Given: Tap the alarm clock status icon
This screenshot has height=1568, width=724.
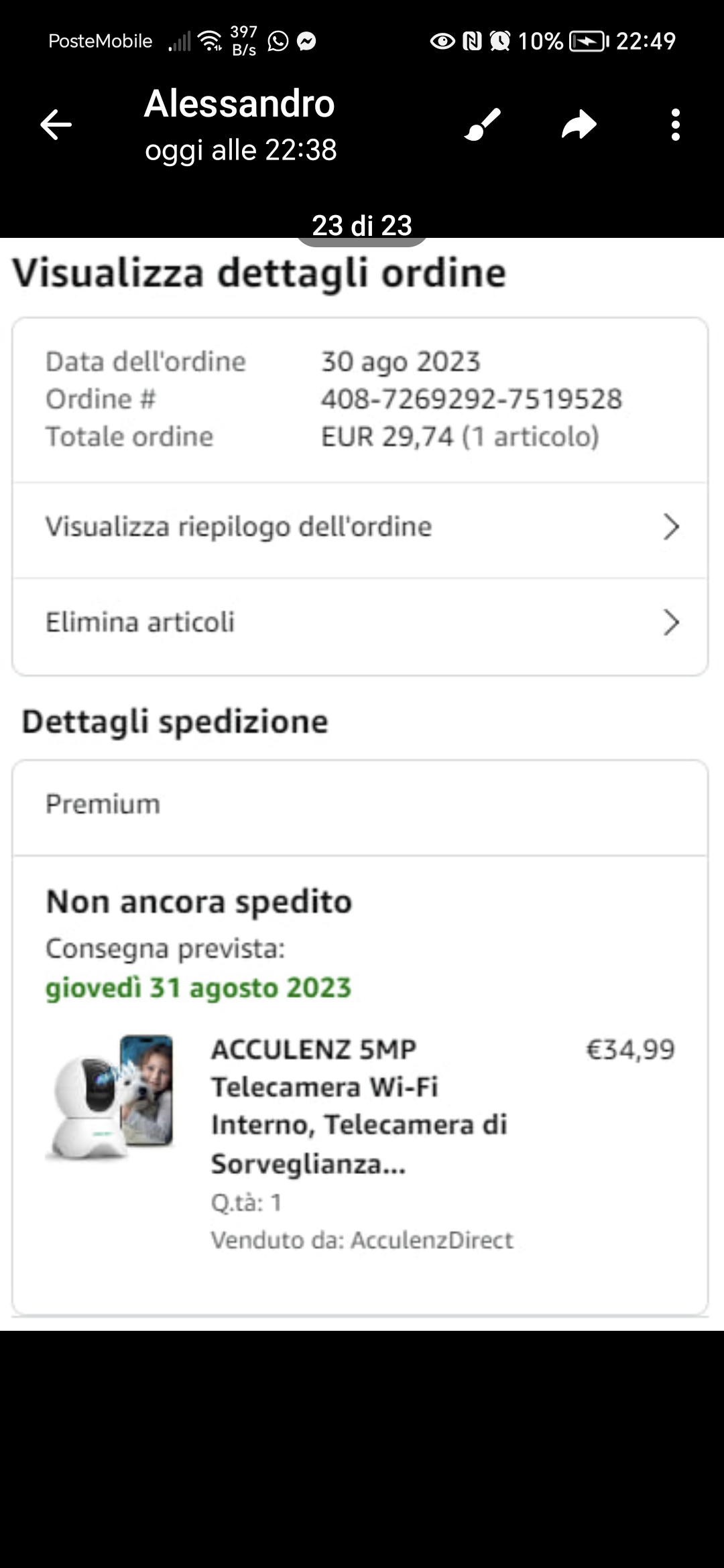Looking at the screenshot, I should pyautogui.click(x=499, y=42).
